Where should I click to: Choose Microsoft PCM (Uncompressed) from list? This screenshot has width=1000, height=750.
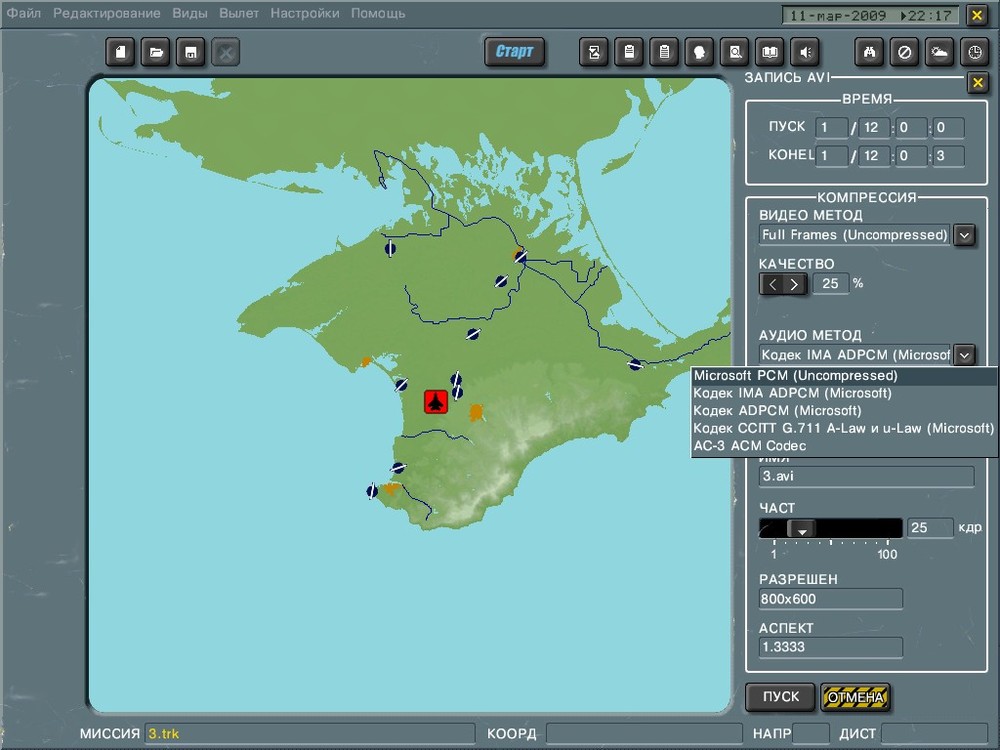(x=795, y=376)
